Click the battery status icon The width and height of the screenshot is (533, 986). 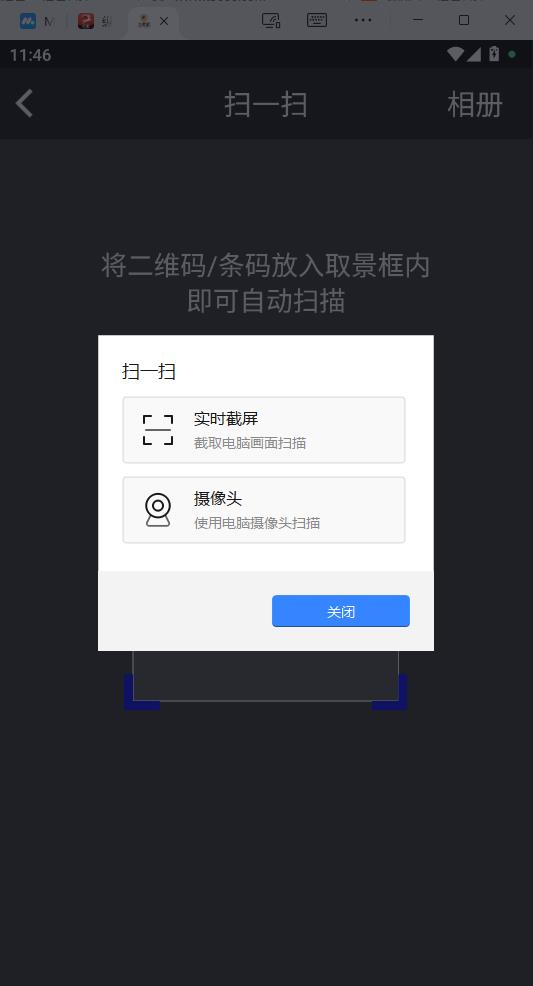point(494,54)
